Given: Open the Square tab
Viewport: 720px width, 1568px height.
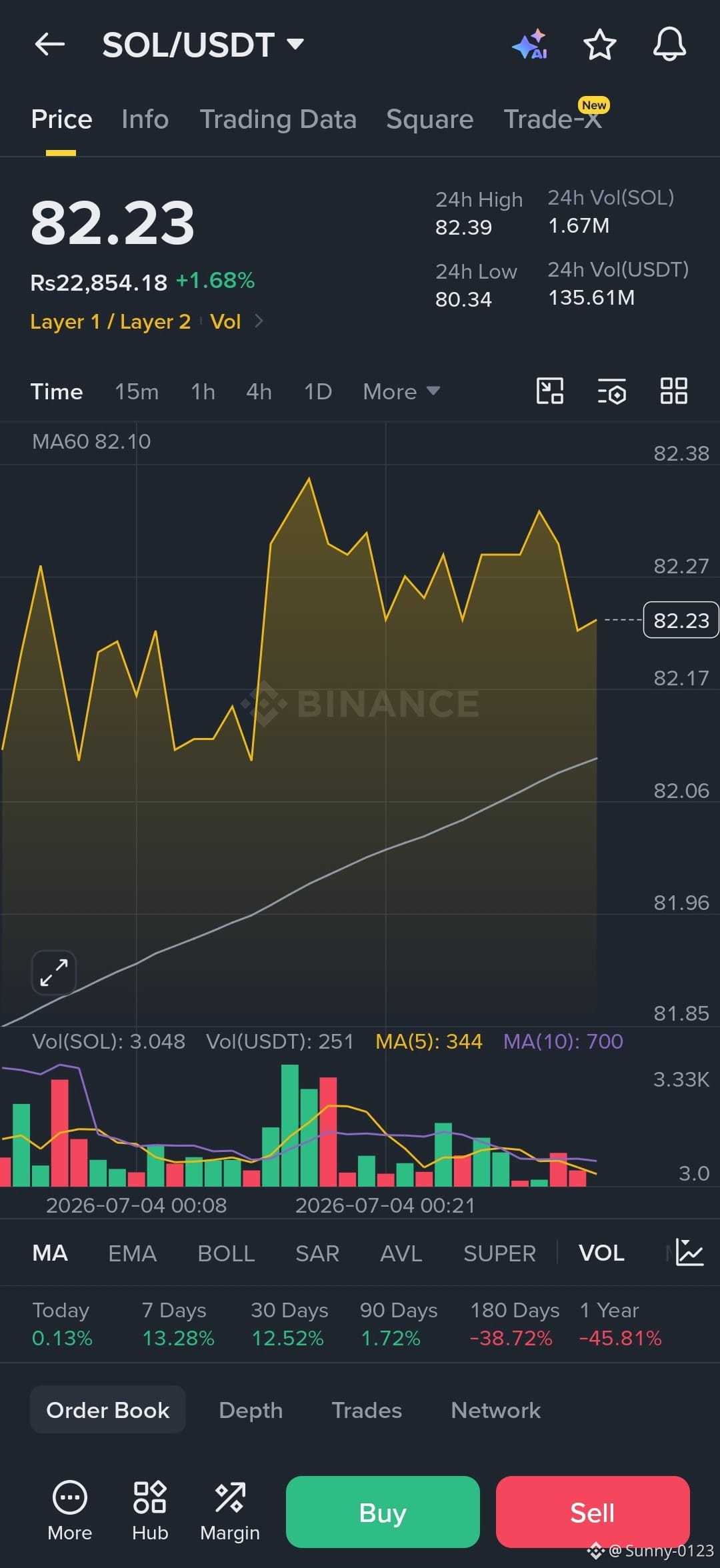Looking at the screenshot, I should pyautogui.click(x=430, y=119).
